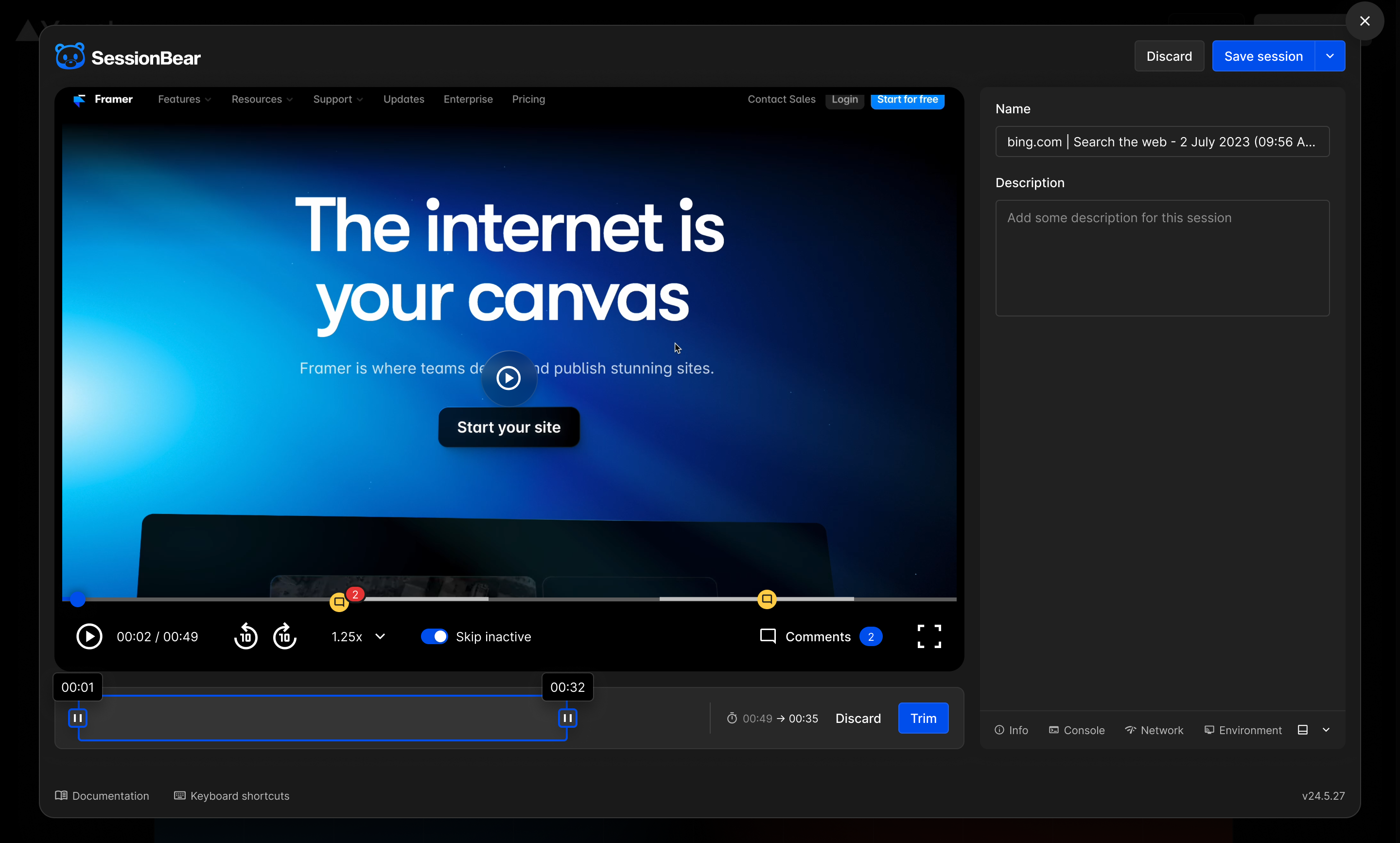This screenshot has height=843, width=1400.
Task: Discard the session using the header button
Action: tap(1170, 56)
